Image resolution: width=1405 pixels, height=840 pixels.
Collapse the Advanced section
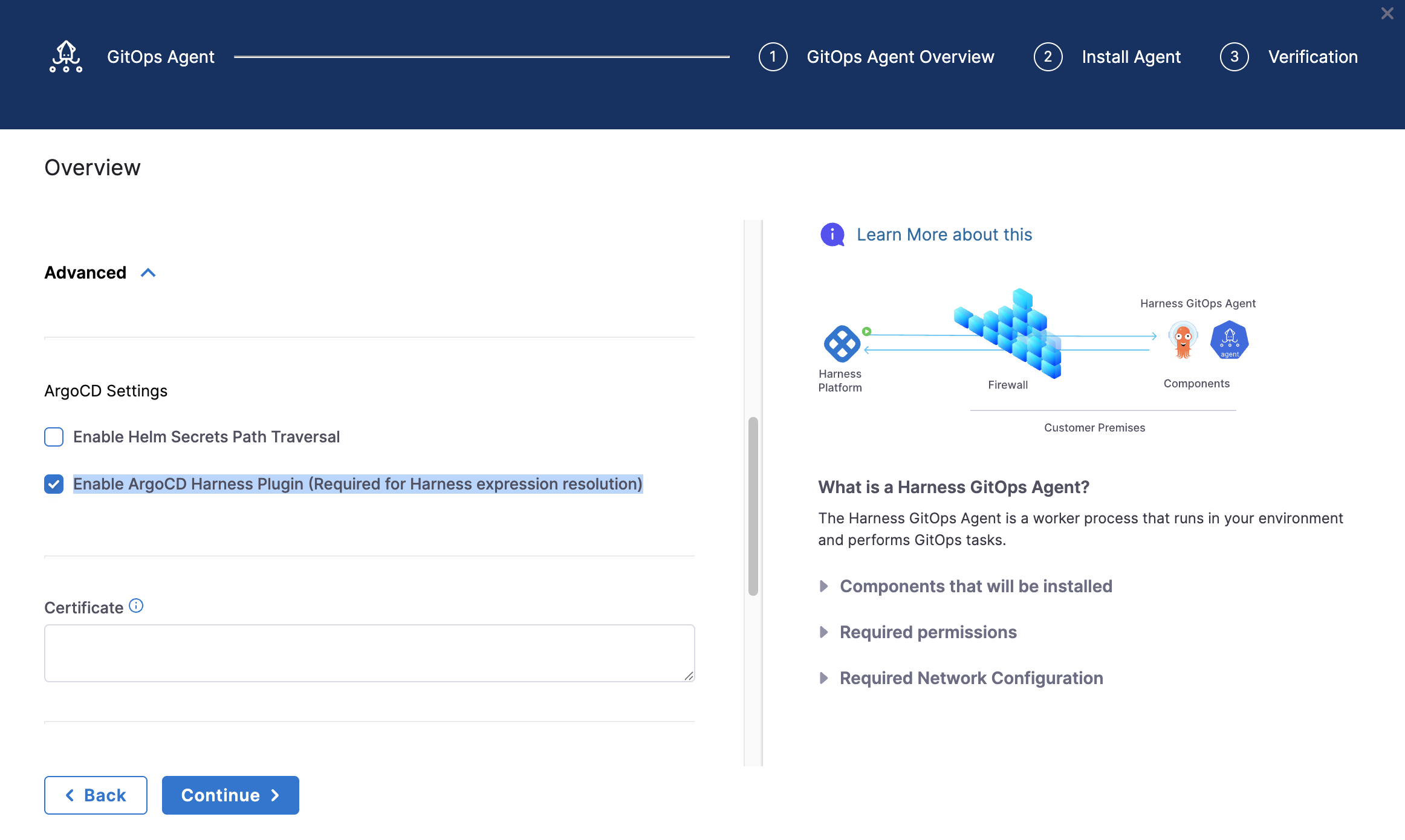pos(147,273)
